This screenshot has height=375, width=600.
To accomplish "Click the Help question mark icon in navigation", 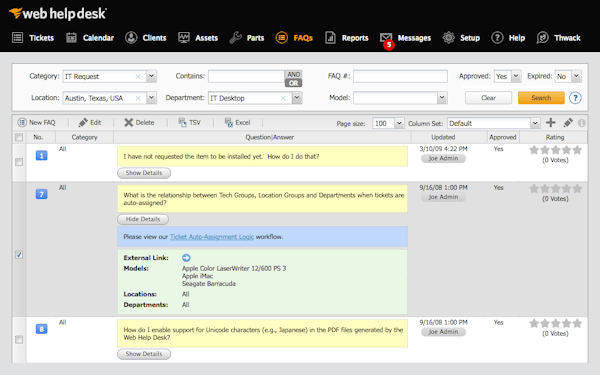I will (x=497, y=38).
